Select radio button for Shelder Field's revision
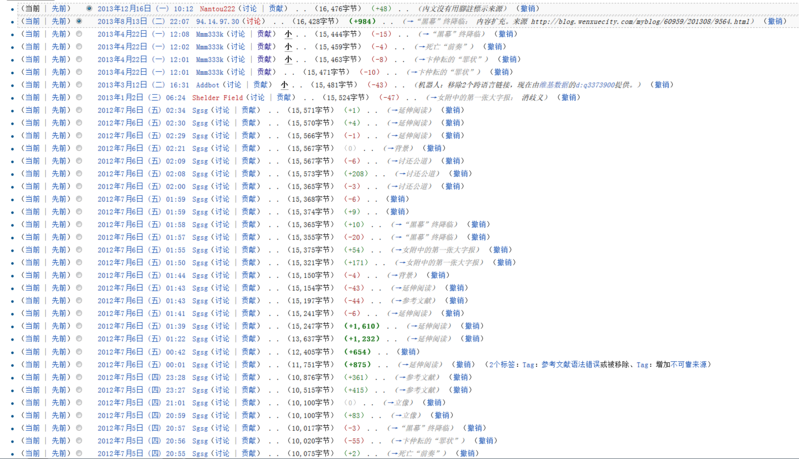Image resolution: width=799 pixels, height=459 pixels. pos(80,98)
